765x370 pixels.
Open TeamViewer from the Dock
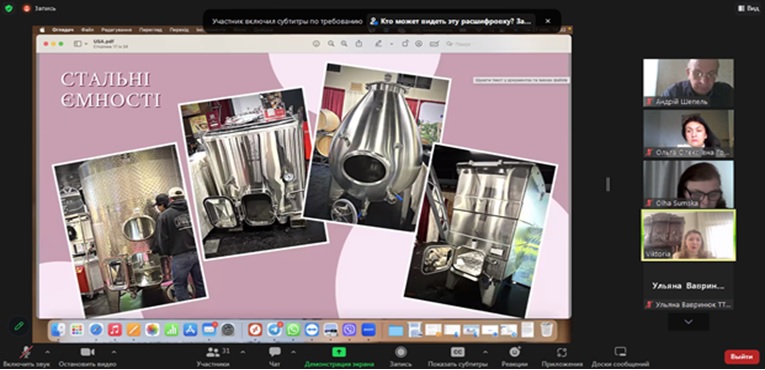[312, 329]
